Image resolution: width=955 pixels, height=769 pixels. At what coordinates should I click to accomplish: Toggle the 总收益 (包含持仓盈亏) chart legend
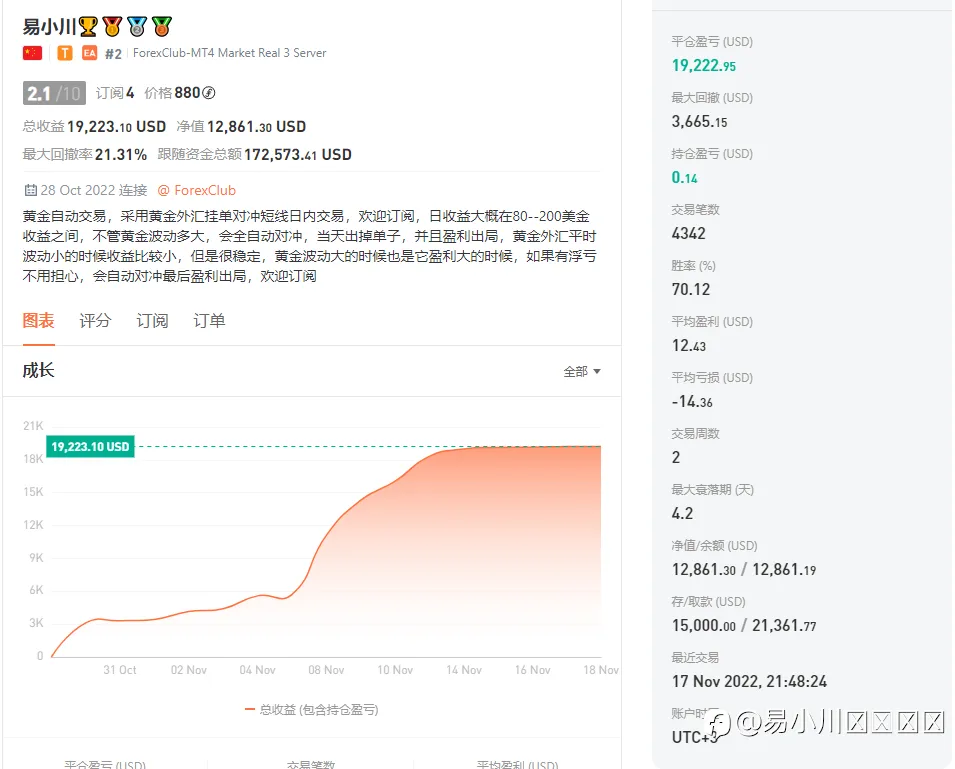tap(311, 709)
